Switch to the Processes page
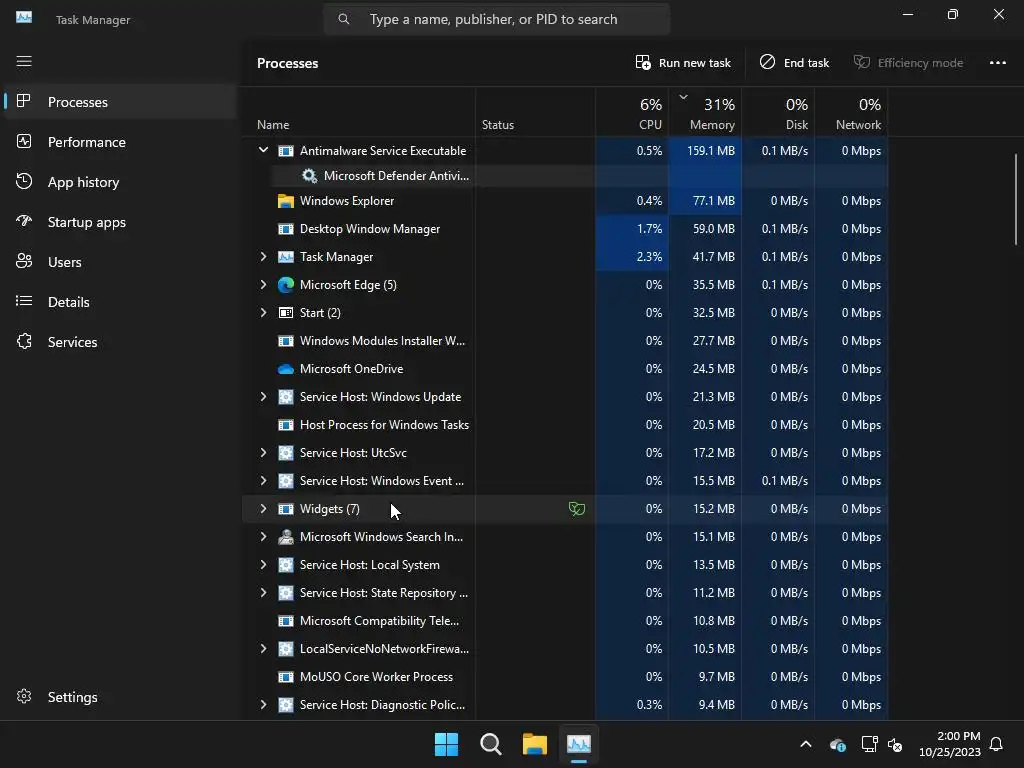1024x768 pixels. 120,102
